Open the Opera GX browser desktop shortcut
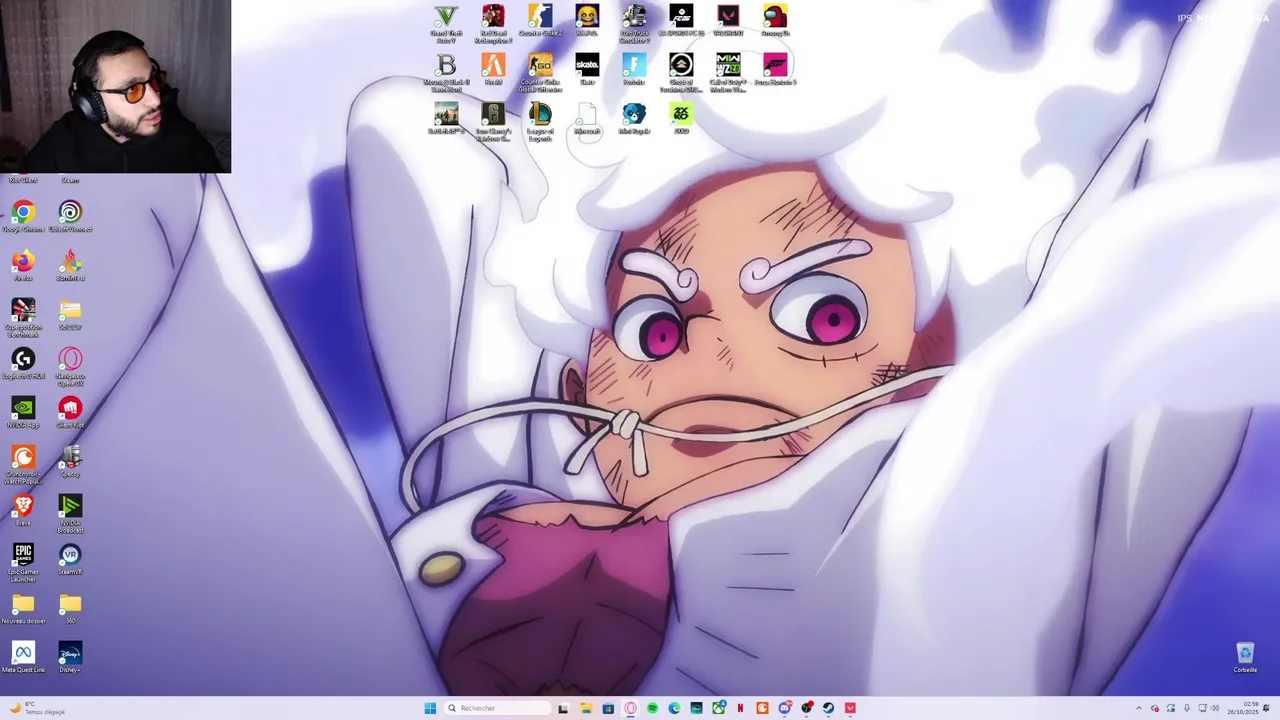This screenshot has height=720, width=1280. 70,366
